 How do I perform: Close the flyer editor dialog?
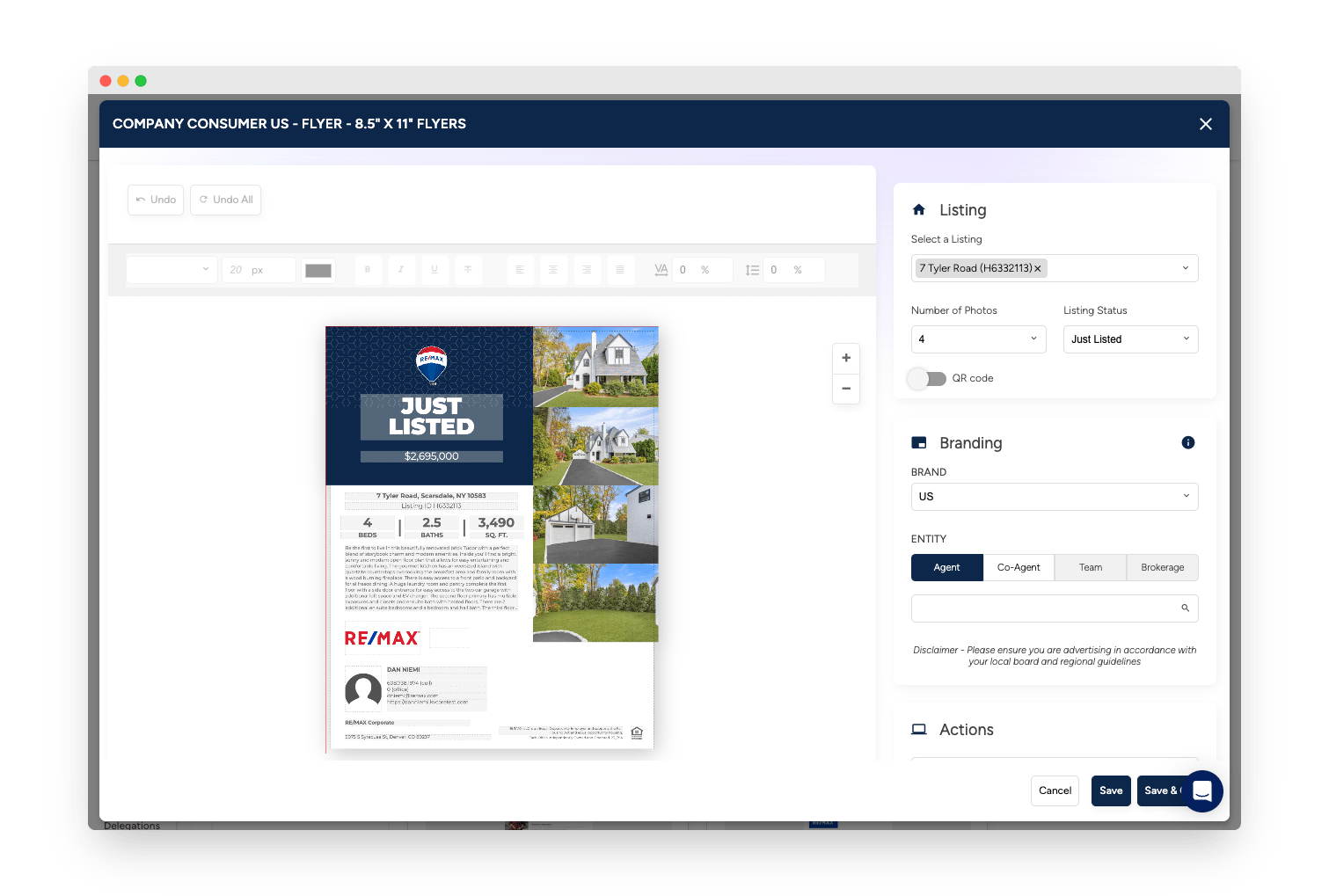coord(1206,124)
